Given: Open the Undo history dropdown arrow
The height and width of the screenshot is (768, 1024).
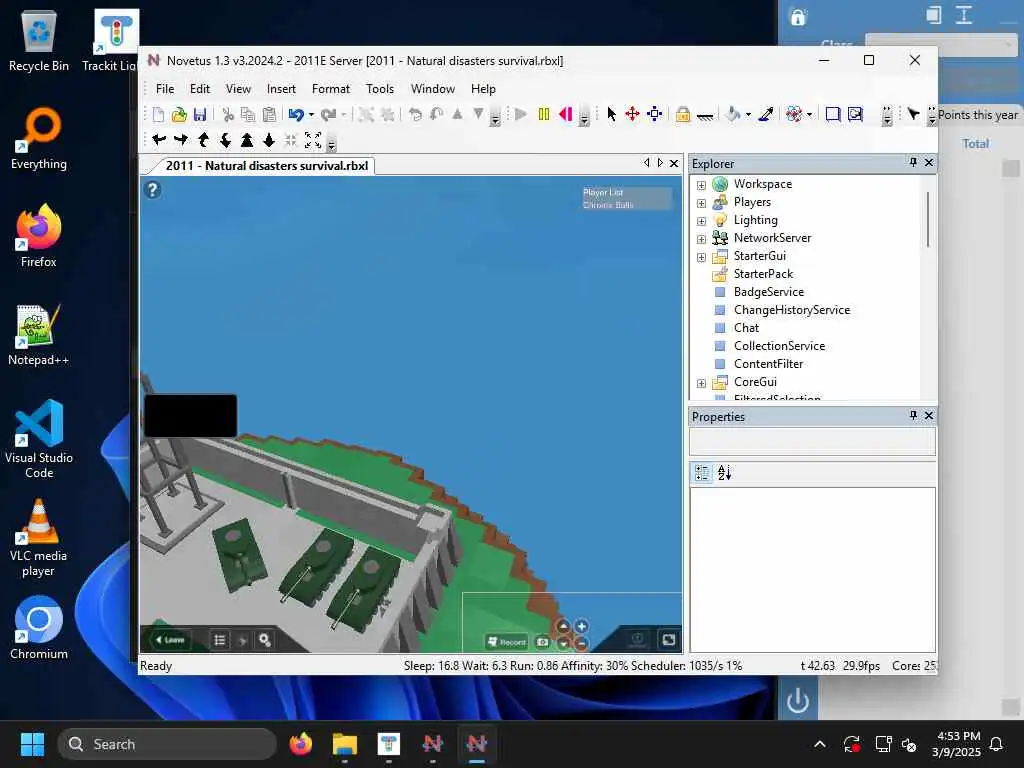Looking at the screenshot, I should pyautogui.click(x=311, y=115).
